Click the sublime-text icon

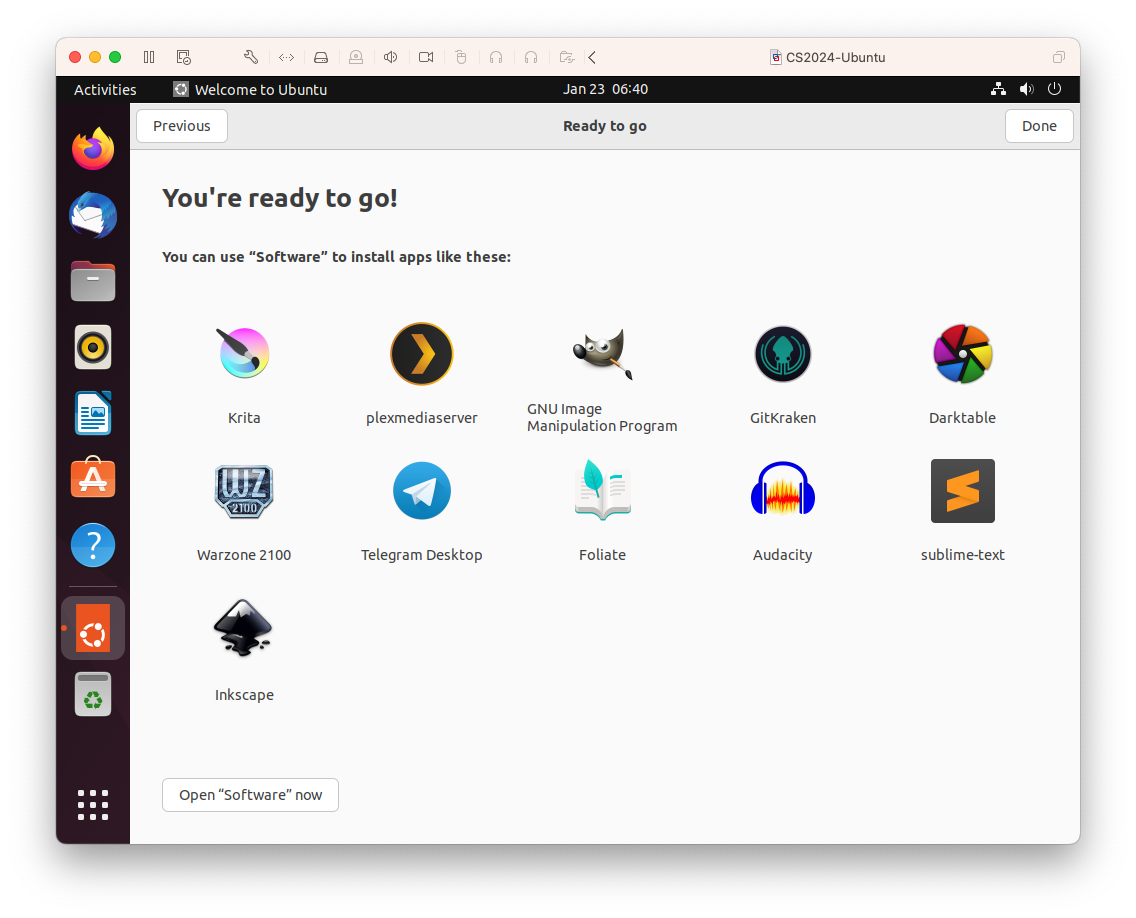point(962,491)
